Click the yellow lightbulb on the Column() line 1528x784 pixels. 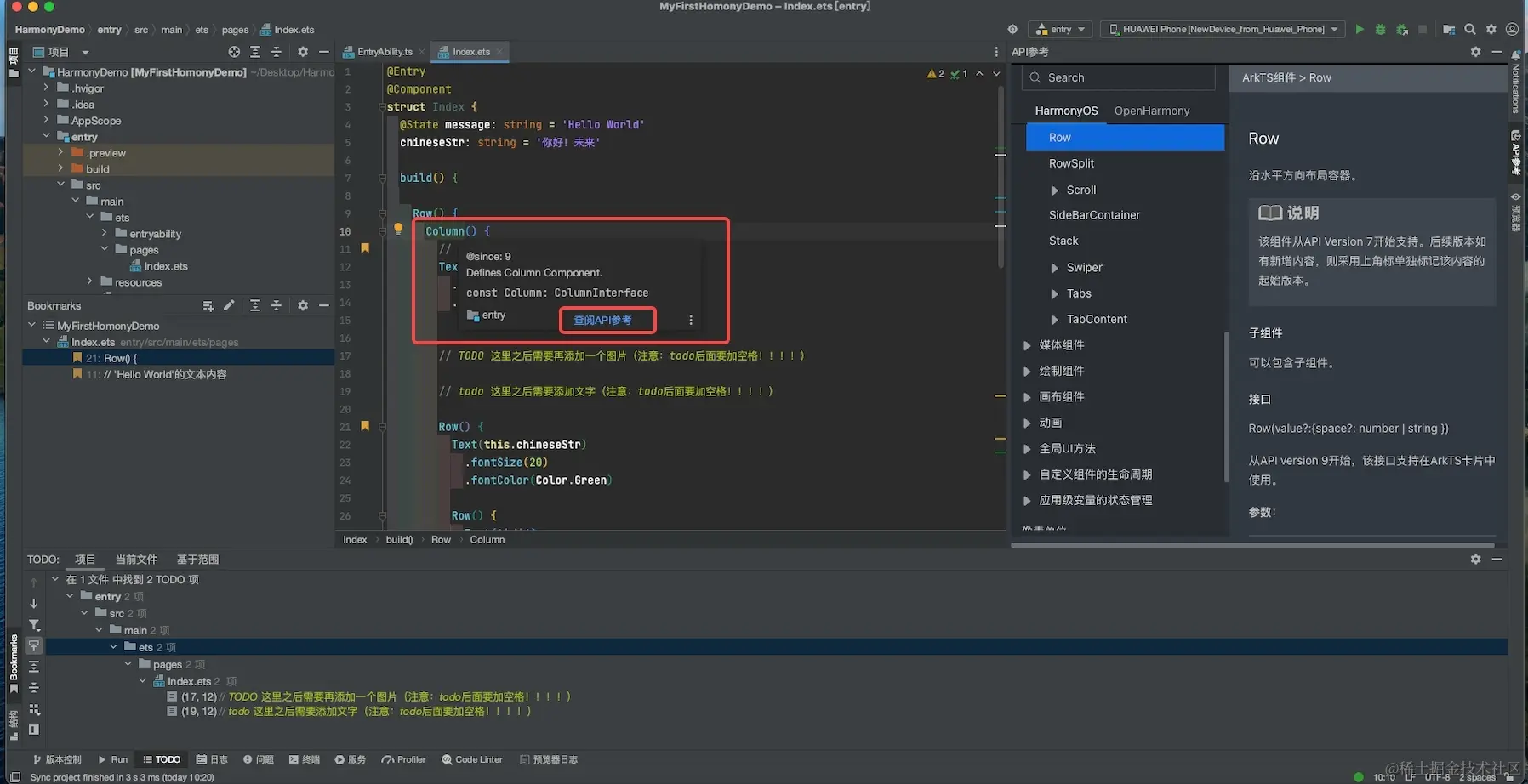click(x=398, y=229)
